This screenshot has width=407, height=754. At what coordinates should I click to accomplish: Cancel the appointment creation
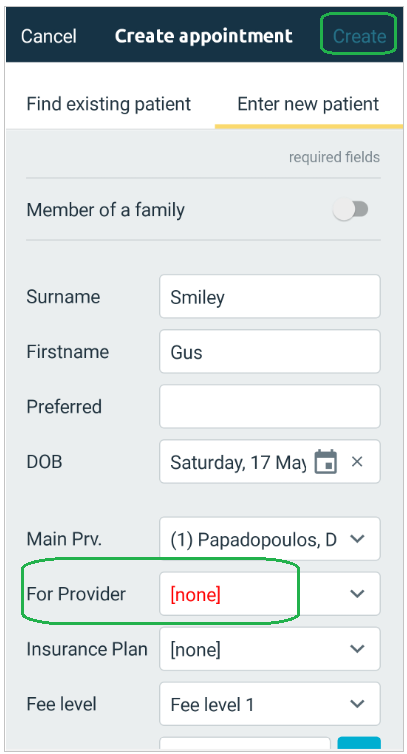(49, 36)
